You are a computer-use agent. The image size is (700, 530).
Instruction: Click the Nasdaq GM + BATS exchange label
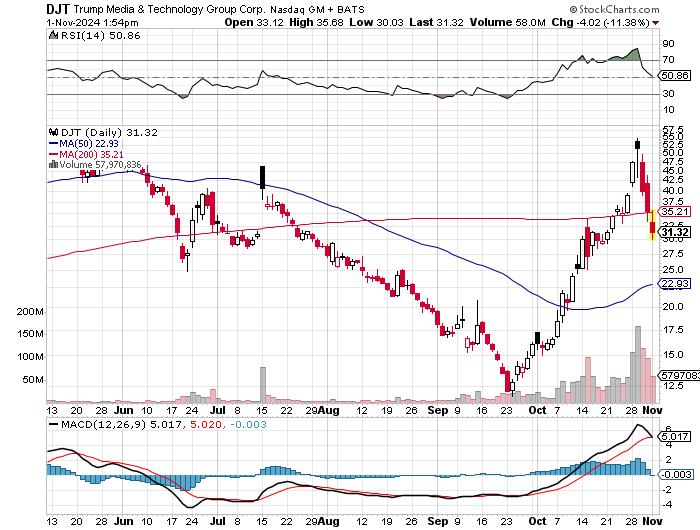click(x=317, y=9)
